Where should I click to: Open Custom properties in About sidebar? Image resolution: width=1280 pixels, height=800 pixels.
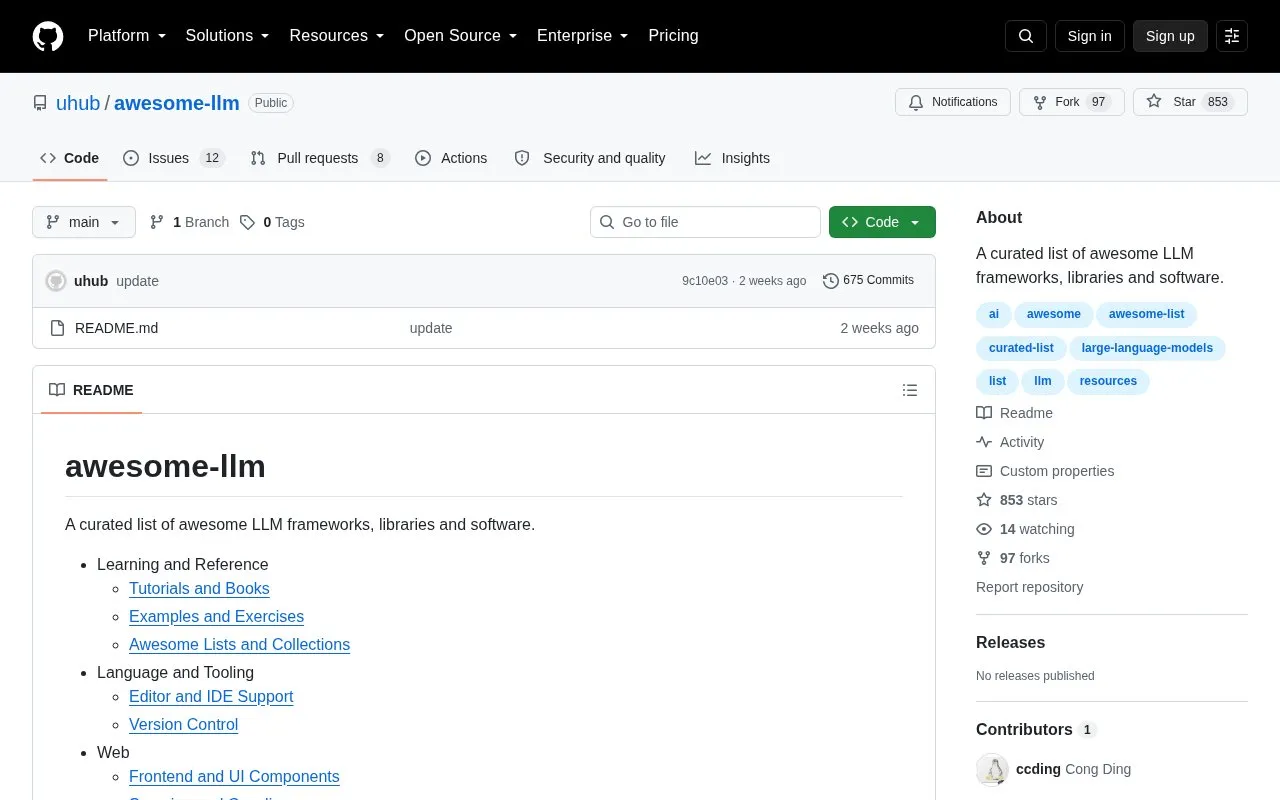[x=1045, y=471]
